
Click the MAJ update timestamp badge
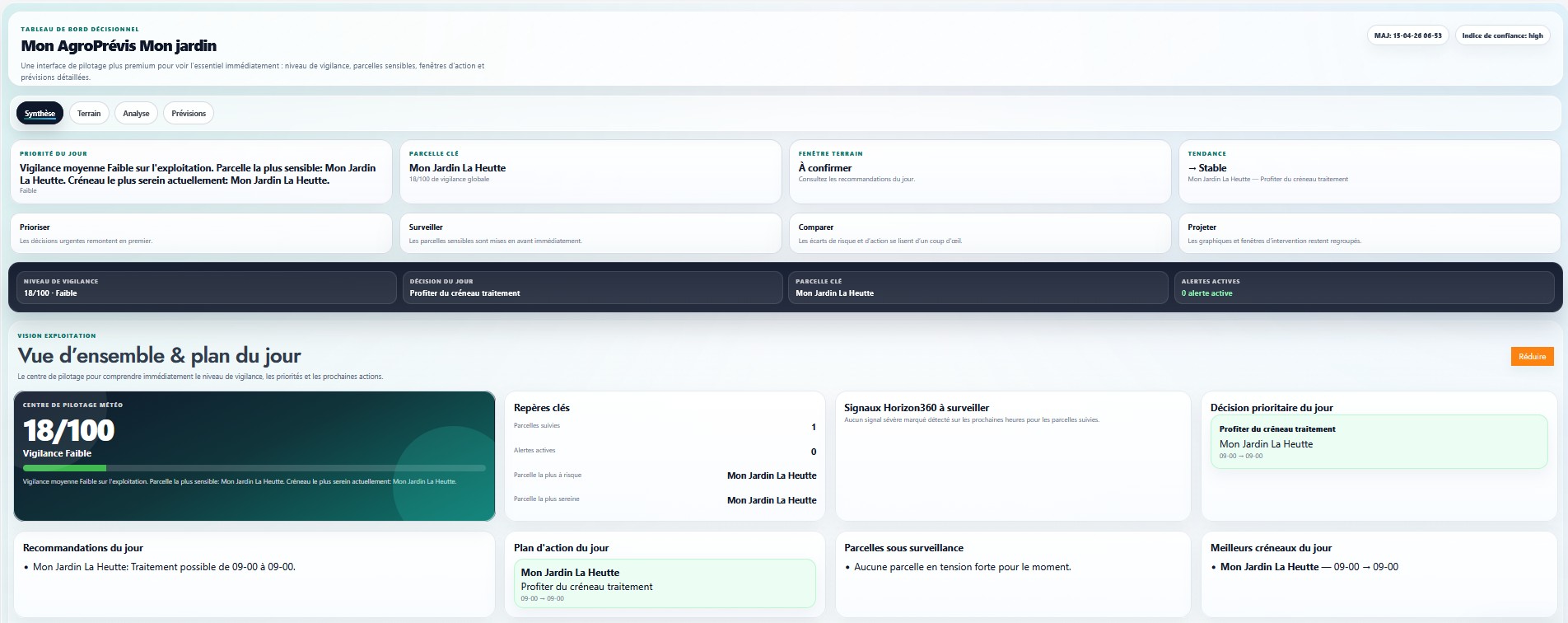click(1407, 35)
